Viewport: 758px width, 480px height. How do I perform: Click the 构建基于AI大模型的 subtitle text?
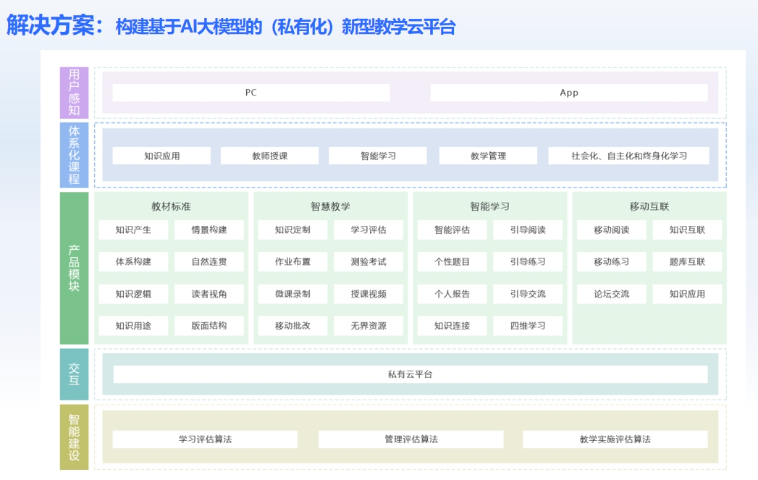click(189, 27)
